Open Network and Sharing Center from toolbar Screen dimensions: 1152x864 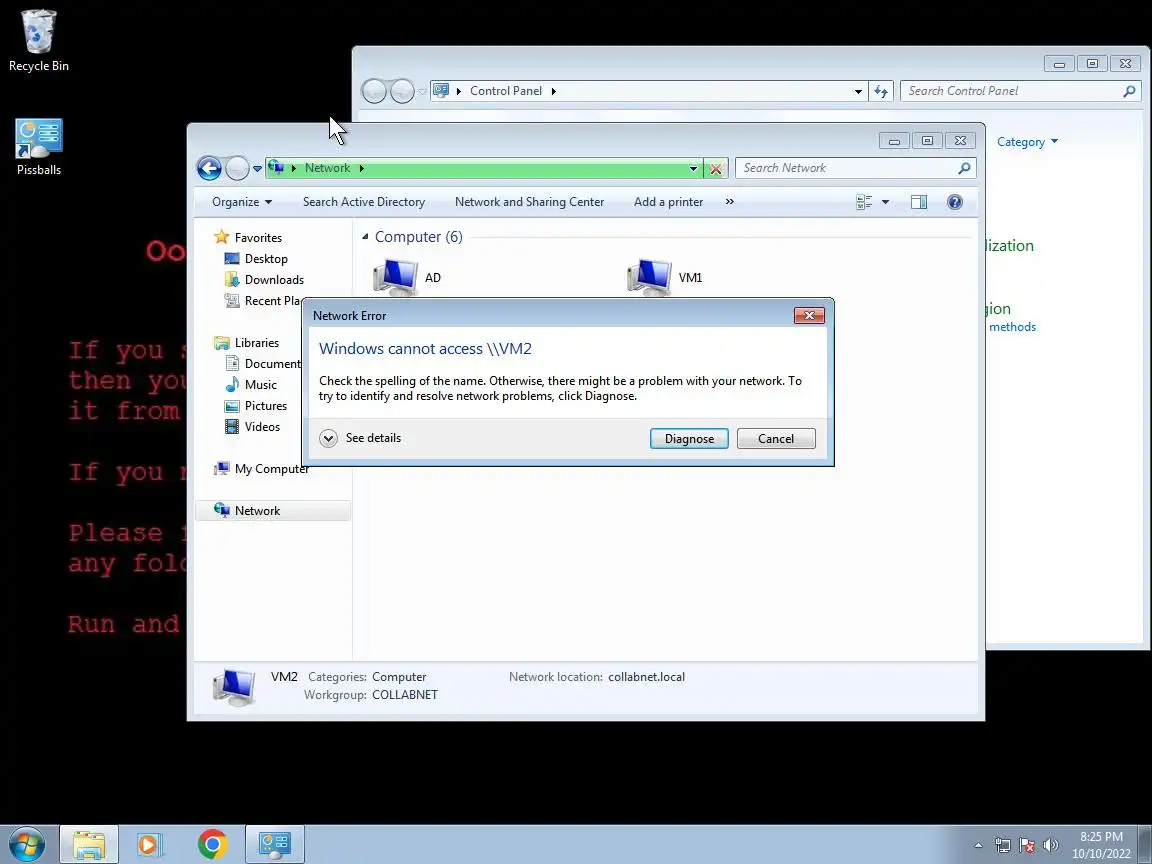[529, 202]
